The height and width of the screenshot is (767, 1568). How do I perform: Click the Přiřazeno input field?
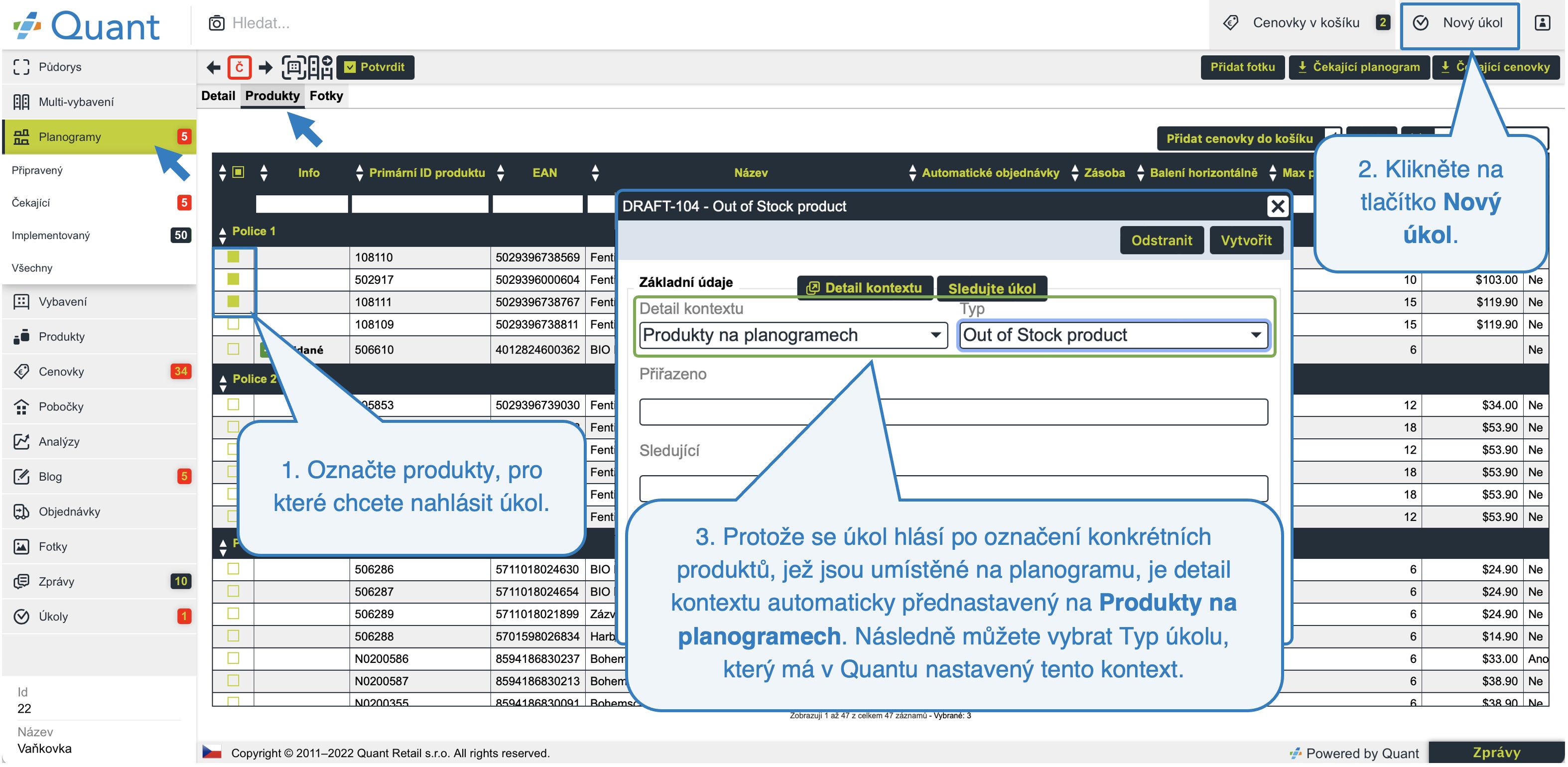click(953, 412)
